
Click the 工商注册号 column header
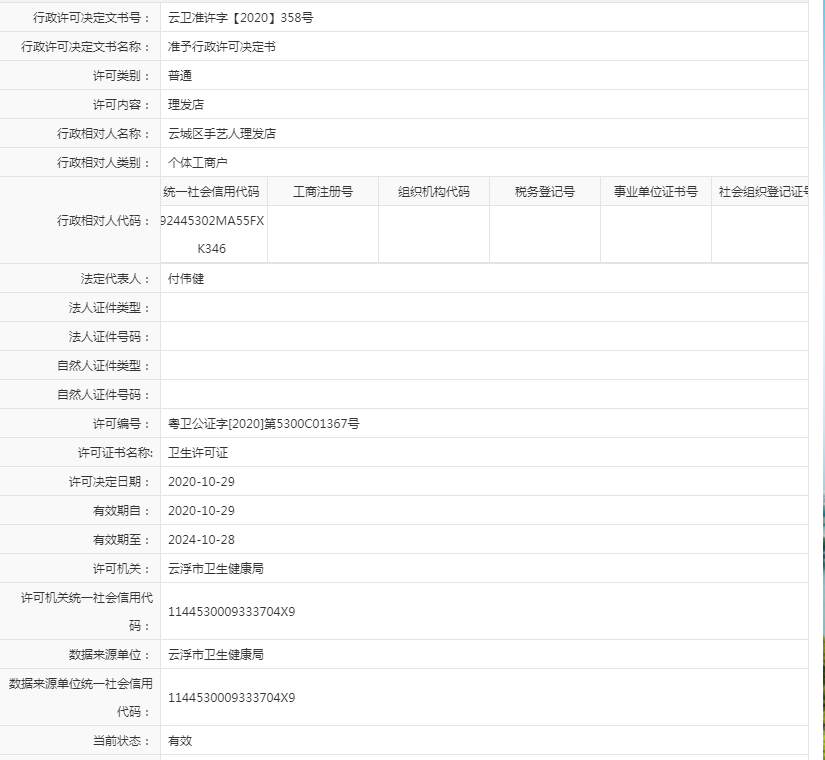324,190
